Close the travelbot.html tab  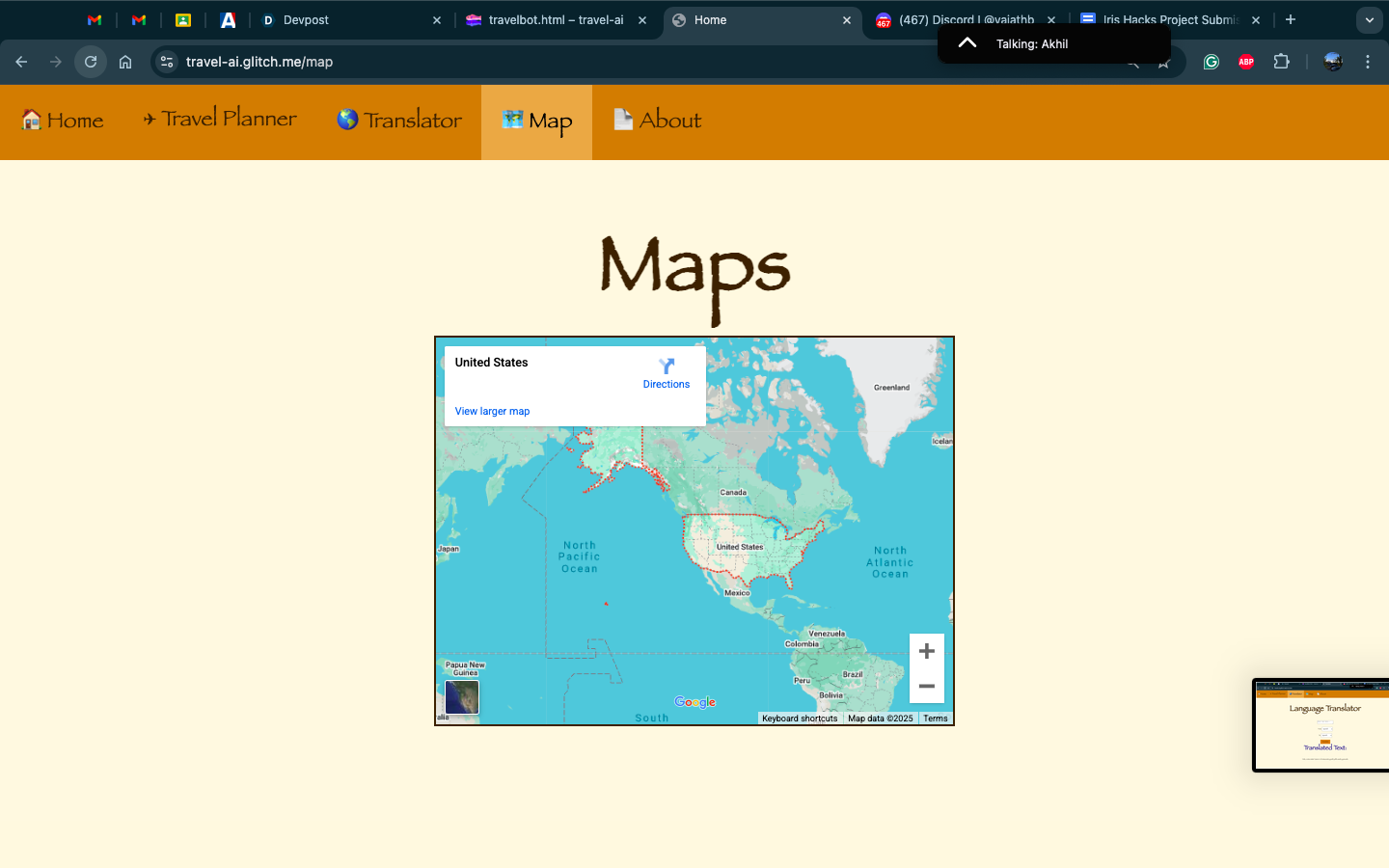point(642,19)
